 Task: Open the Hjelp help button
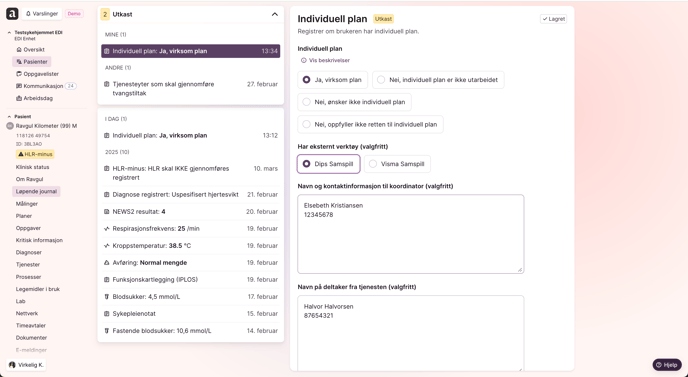tap(666, 365)
